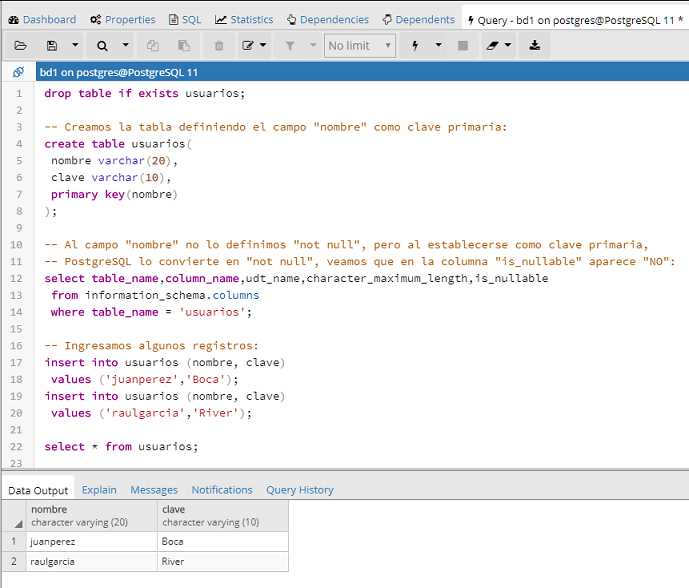
Task: Click the 'select * from usuarios;' line
Action: (x=121, y=446)
